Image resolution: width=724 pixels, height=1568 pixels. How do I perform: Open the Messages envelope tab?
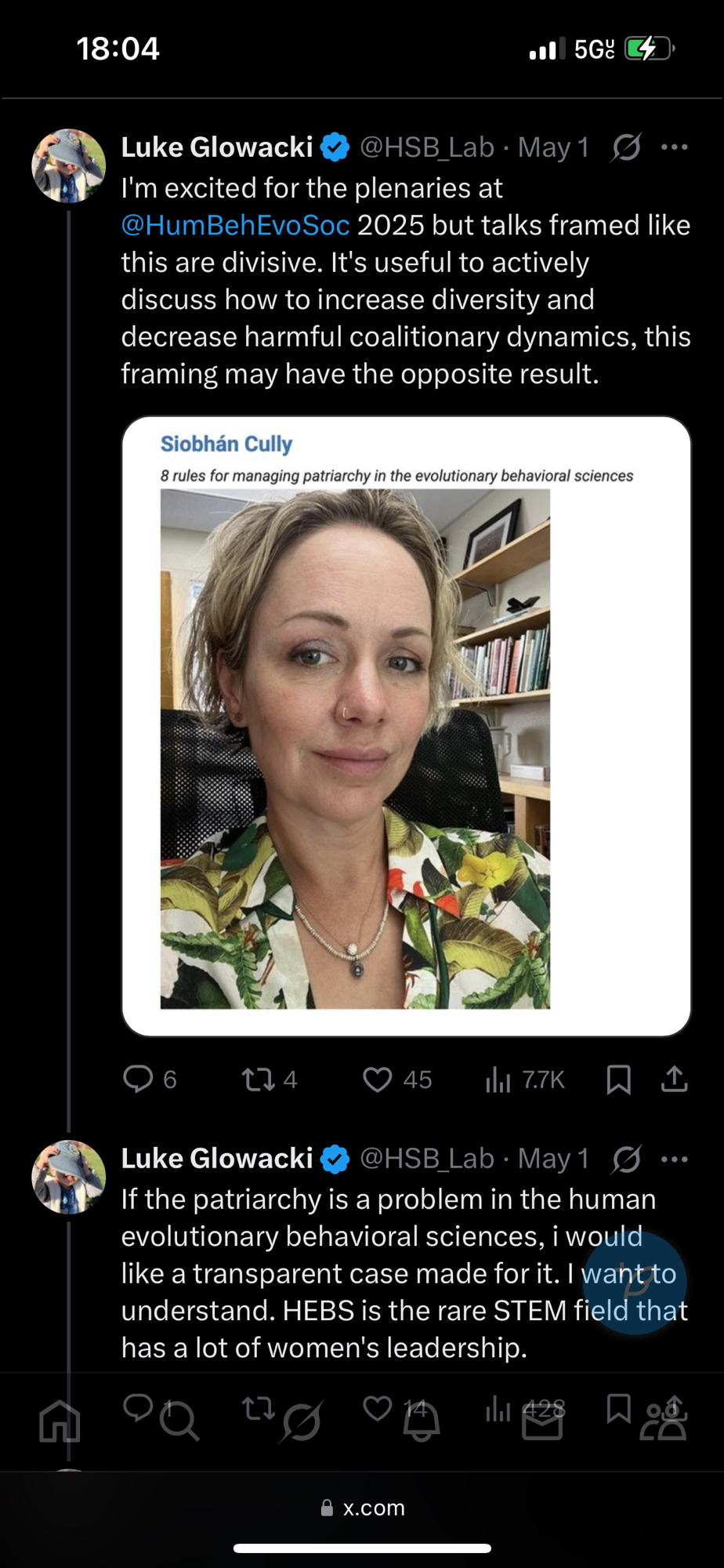click(542, 1422)
